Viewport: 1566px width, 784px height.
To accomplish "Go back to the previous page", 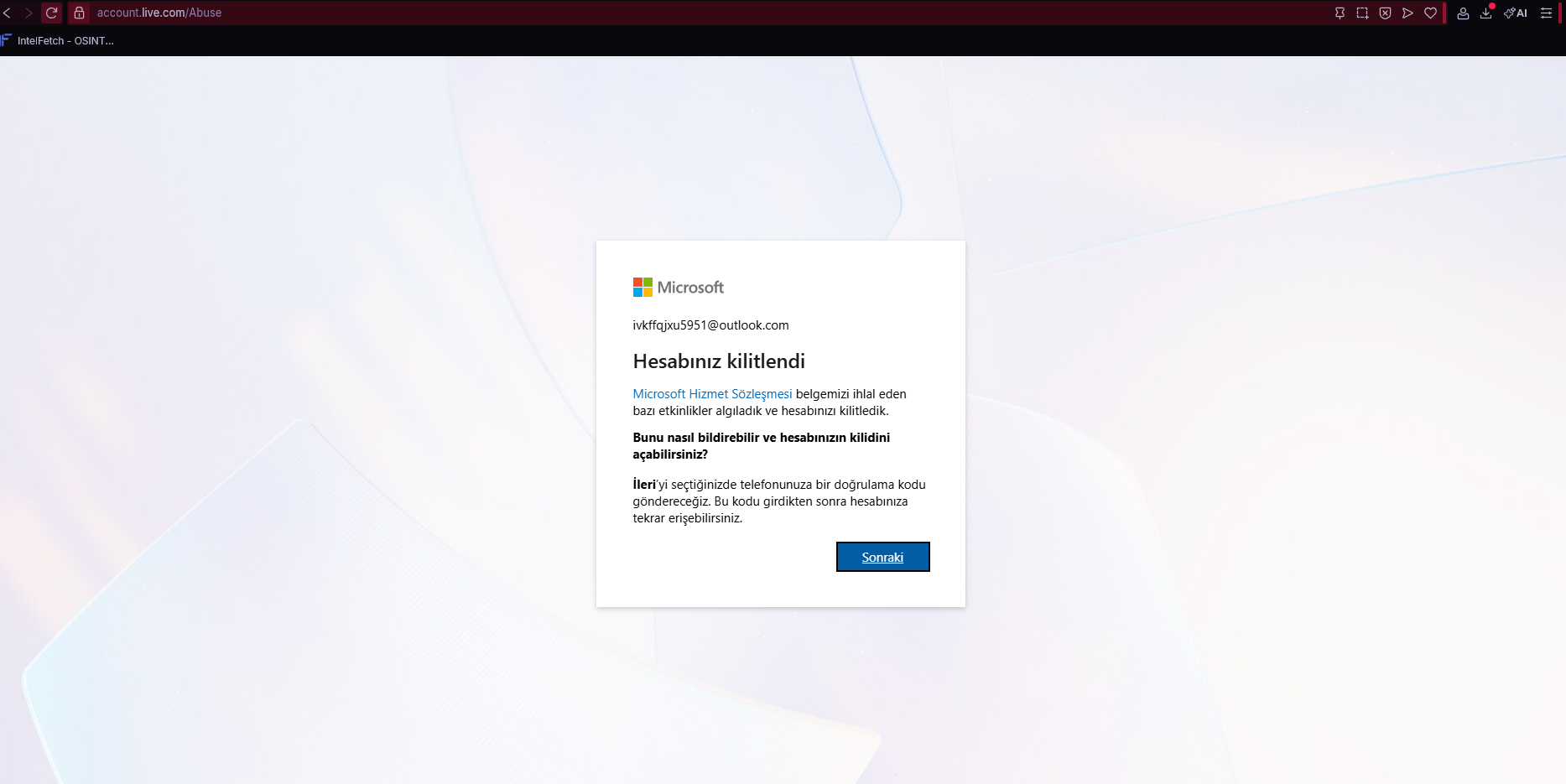I will [x=7, y=13].
